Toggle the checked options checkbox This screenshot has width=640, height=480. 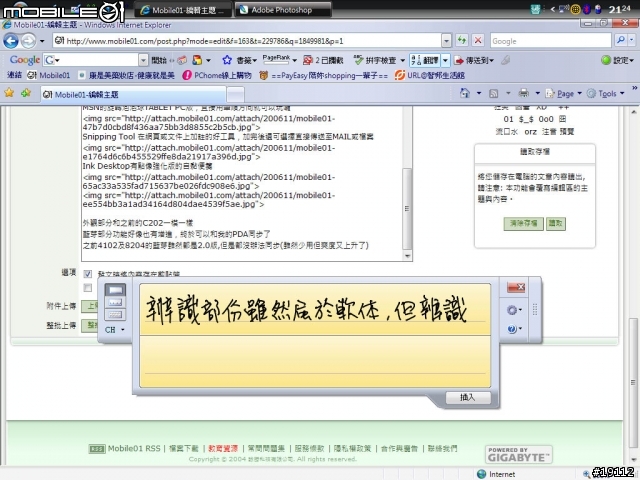(87, 273)
